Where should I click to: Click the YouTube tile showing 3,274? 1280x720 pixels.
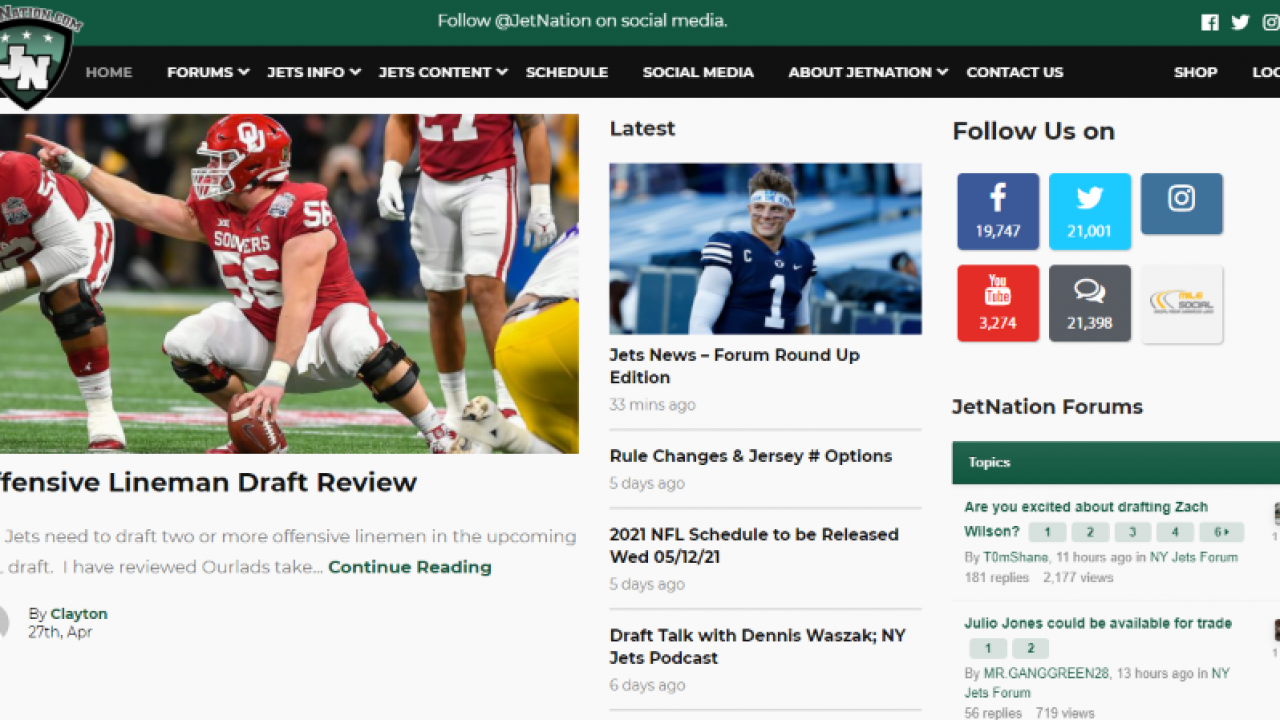tap(997, 303)
